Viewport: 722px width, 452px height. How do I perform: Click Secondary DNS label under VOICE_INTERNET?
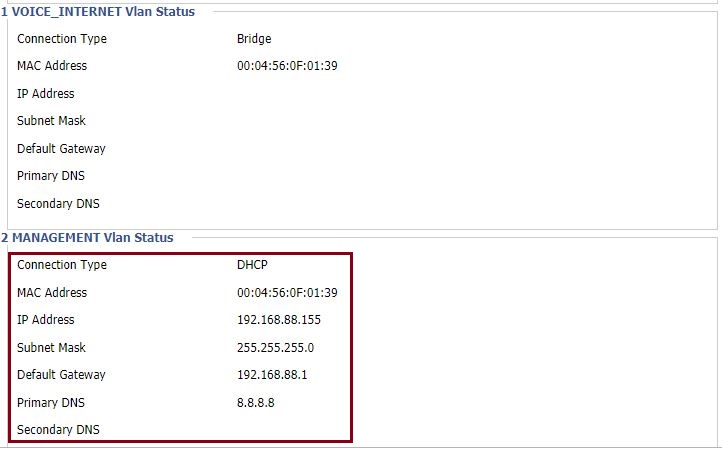[58, 203]
